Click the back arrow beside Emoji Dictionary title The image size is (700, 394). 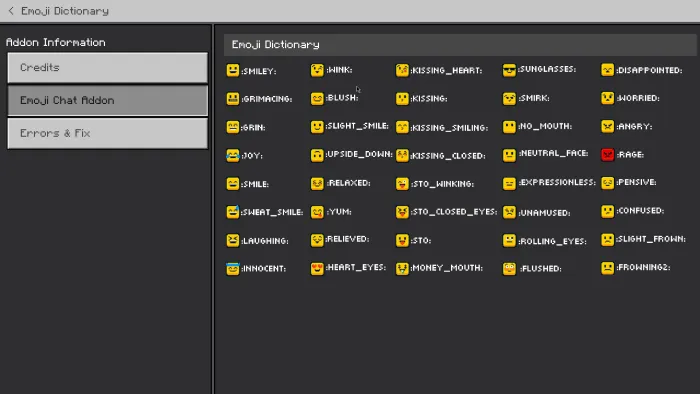(x=11, y=11)
